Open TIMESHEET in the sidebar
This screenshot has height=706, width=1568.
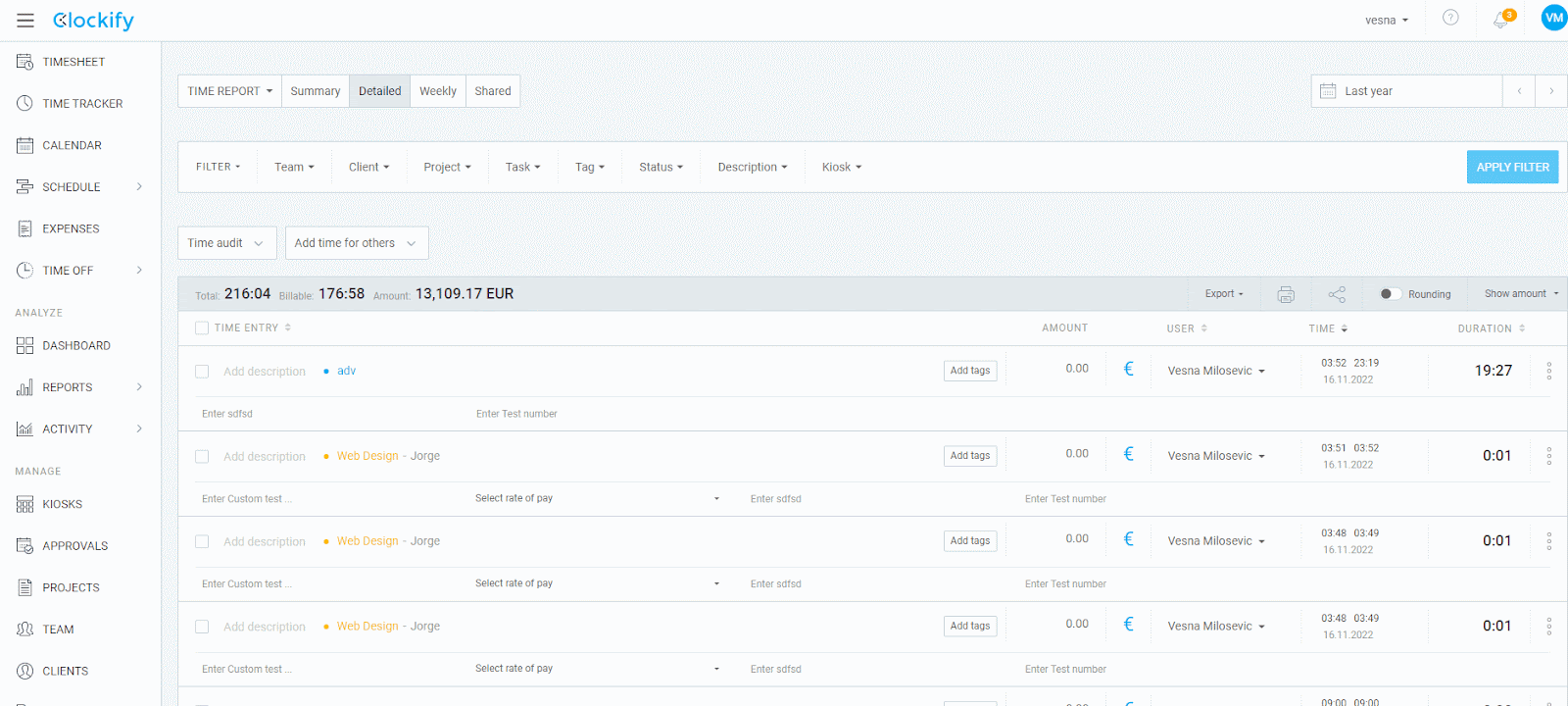(x=73, y=62)
